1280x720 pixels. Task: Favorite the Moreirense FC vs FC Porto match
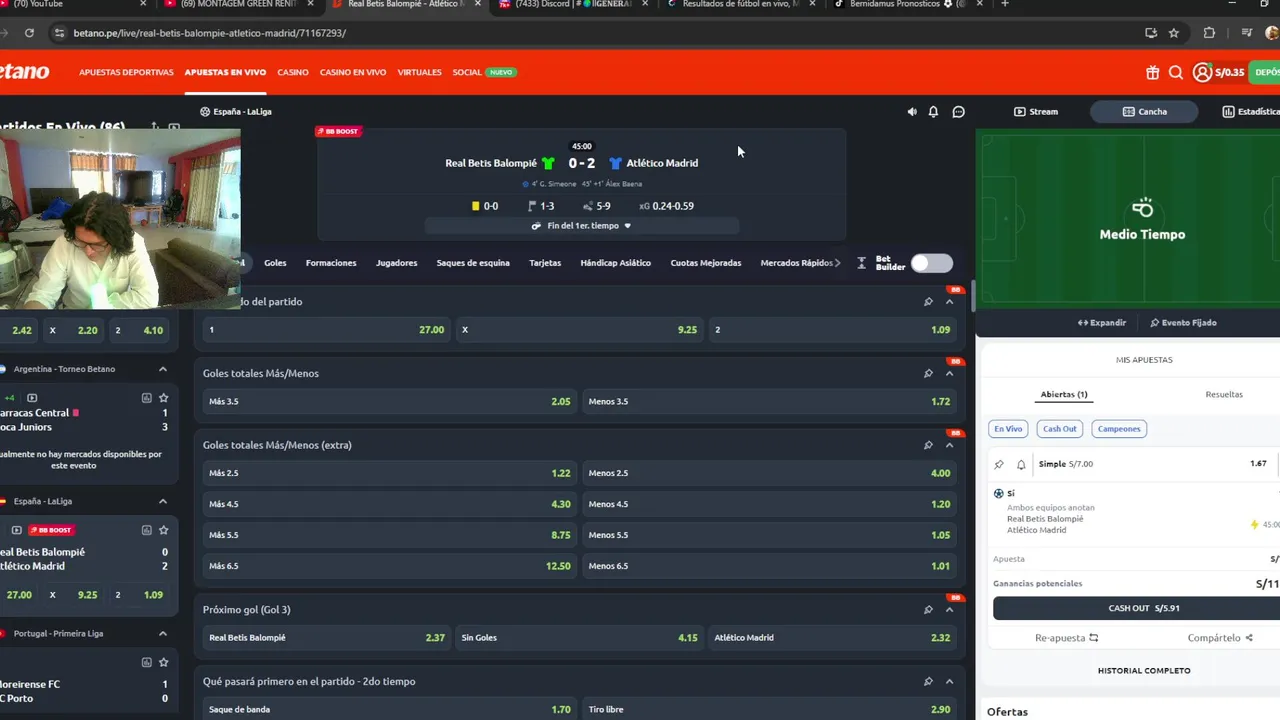coord(163,662)
